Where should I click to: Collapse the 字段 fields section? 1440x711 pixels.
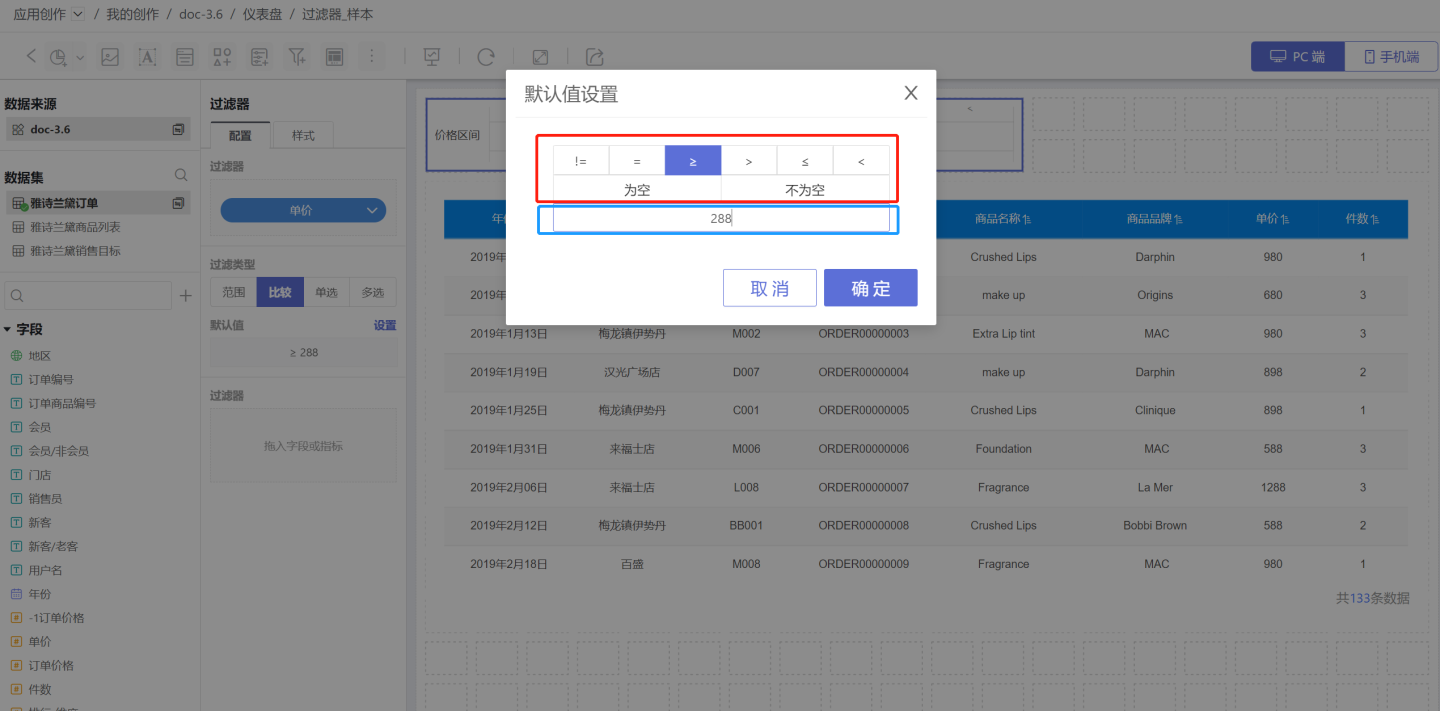(8, 329)
